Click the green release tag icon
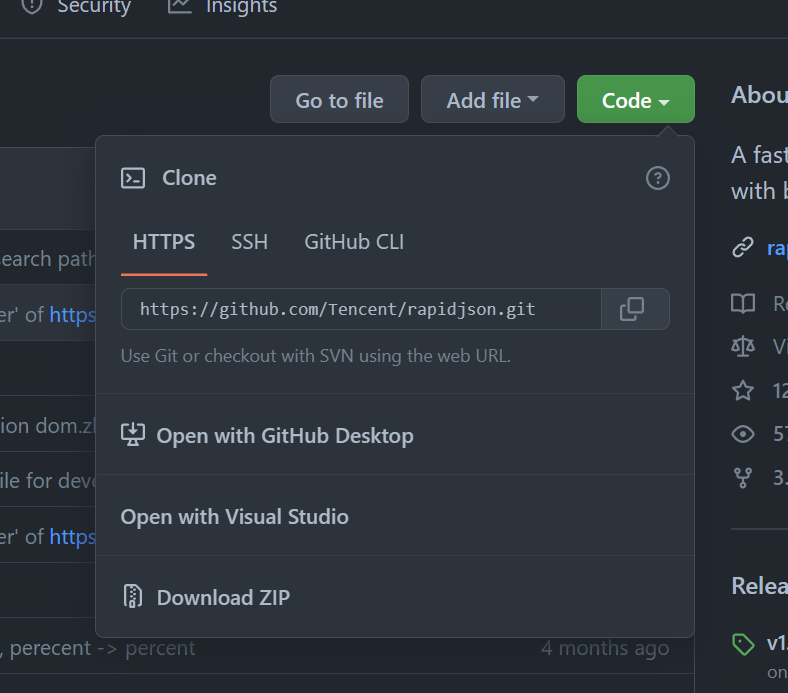 click(743, 645)
